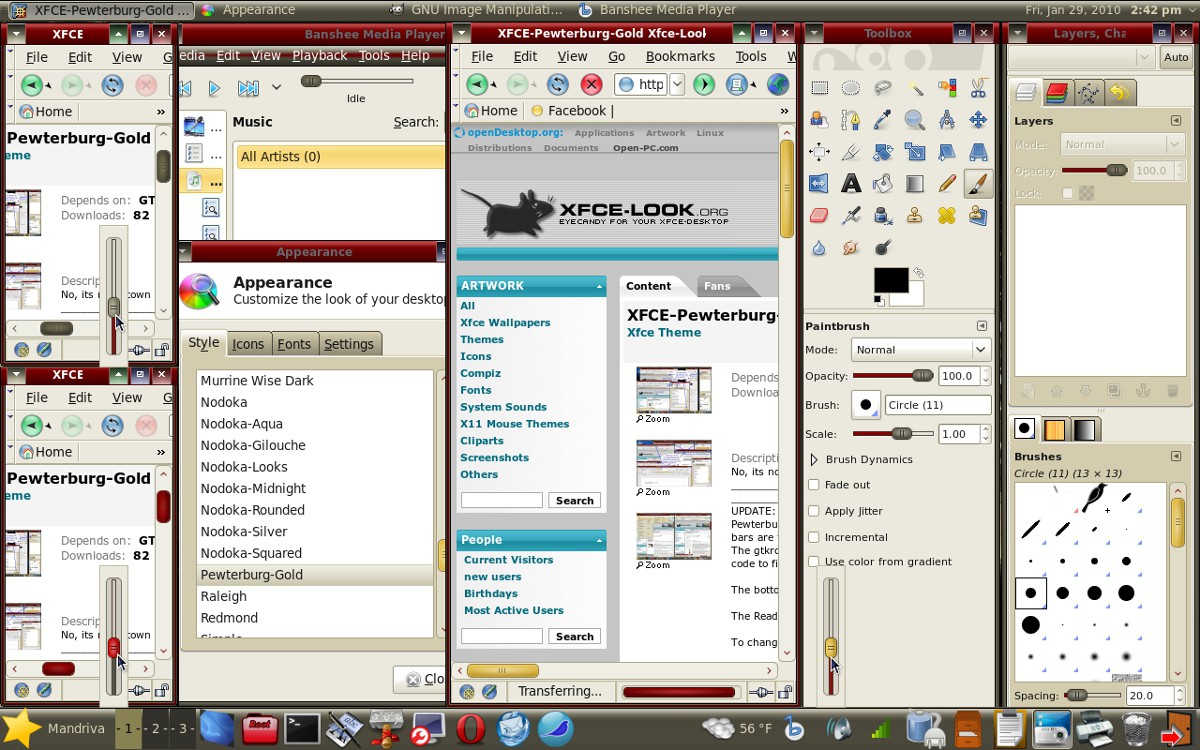Click the Auto button in Layers dock
Screen dimensions: 1200x750
pyautogui.click(x=1176, y=58)
